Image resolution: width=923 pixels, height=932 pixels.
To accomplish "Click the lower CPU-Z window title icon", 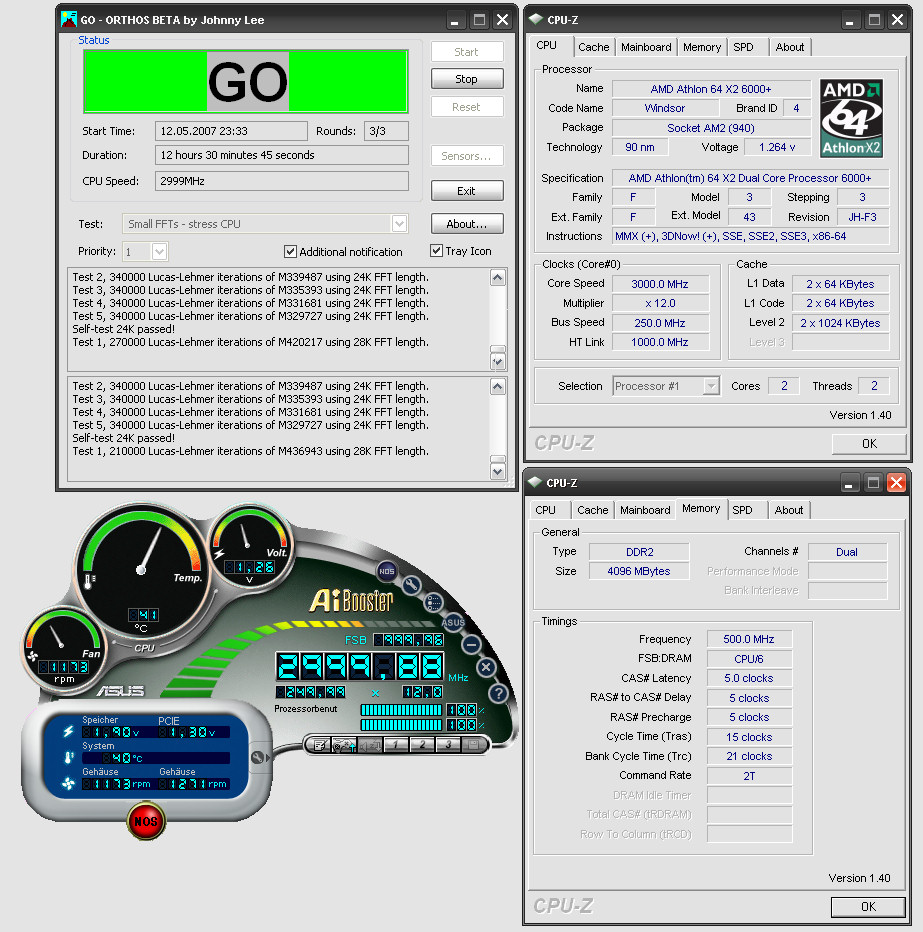I will click(535, 482).
